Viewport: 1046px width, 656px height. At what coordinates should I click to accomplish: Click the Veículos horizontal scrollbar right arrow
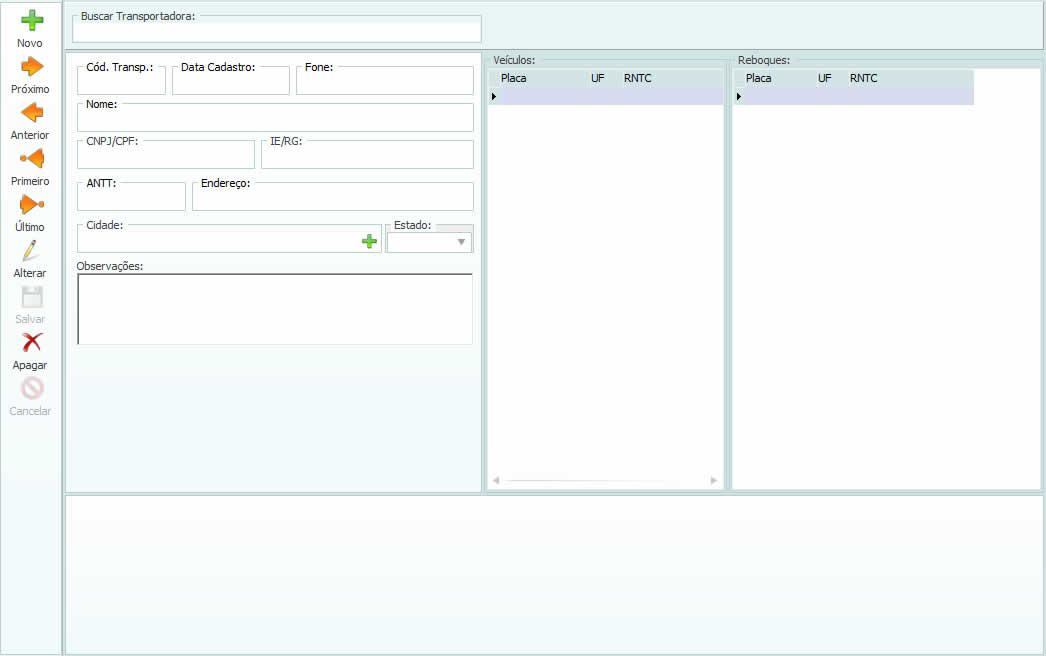(x=714, y=481)
